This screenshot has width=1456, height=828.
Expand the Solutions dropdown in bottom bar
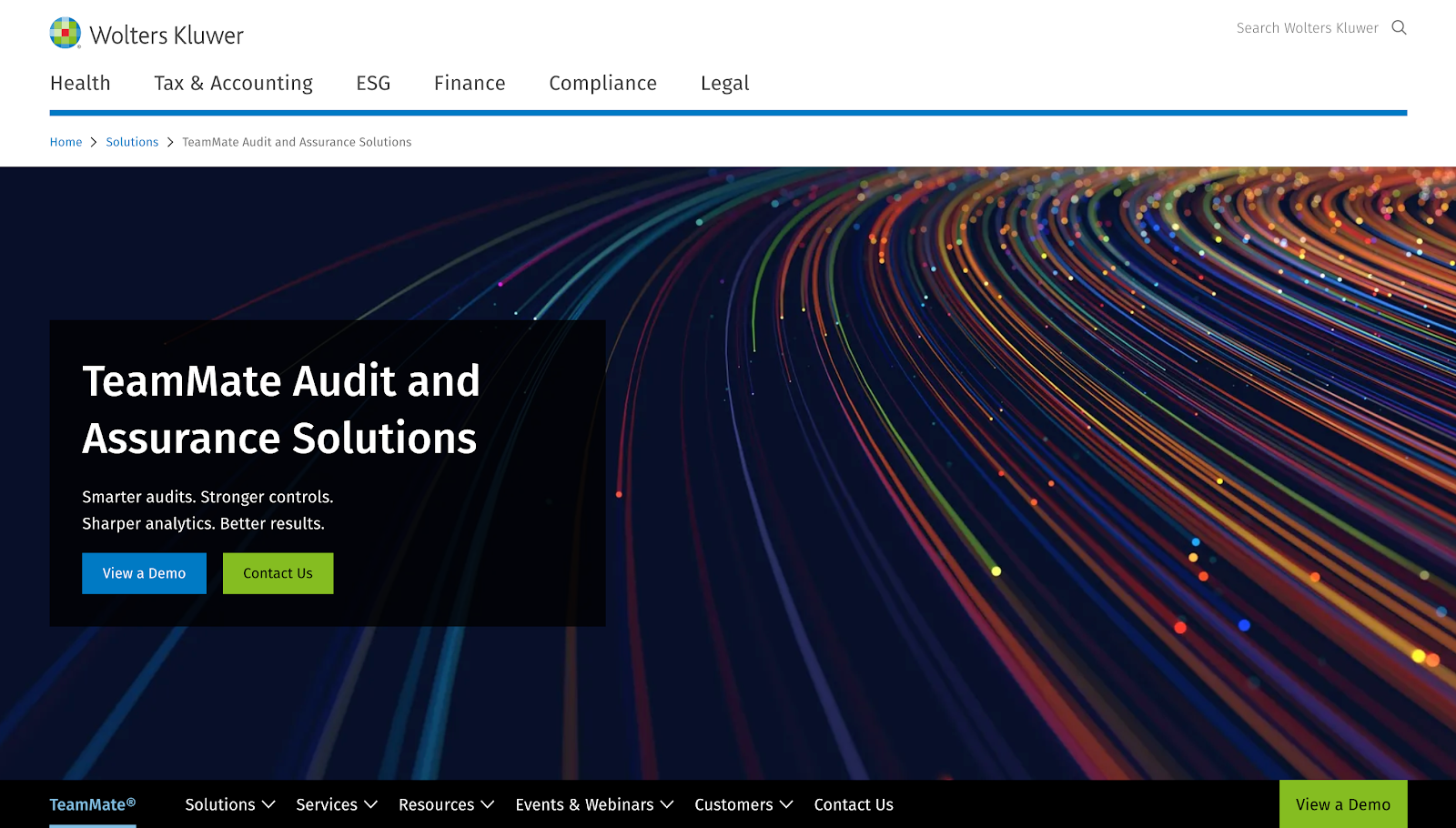tap(230, 804)
